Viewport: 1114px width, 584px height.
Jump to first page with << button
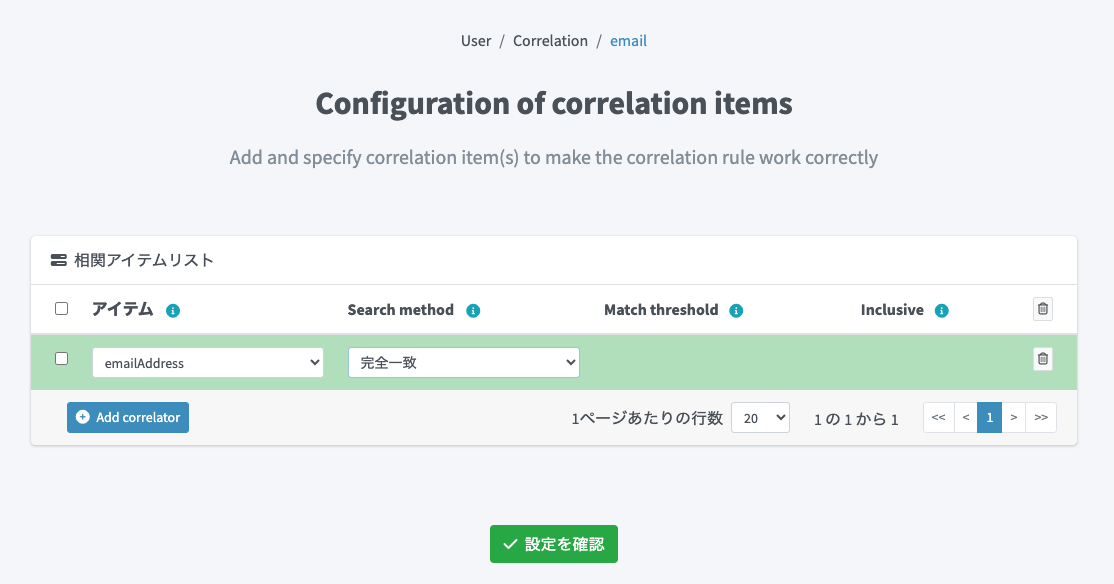pyautogui.click(x=938, y=418)
